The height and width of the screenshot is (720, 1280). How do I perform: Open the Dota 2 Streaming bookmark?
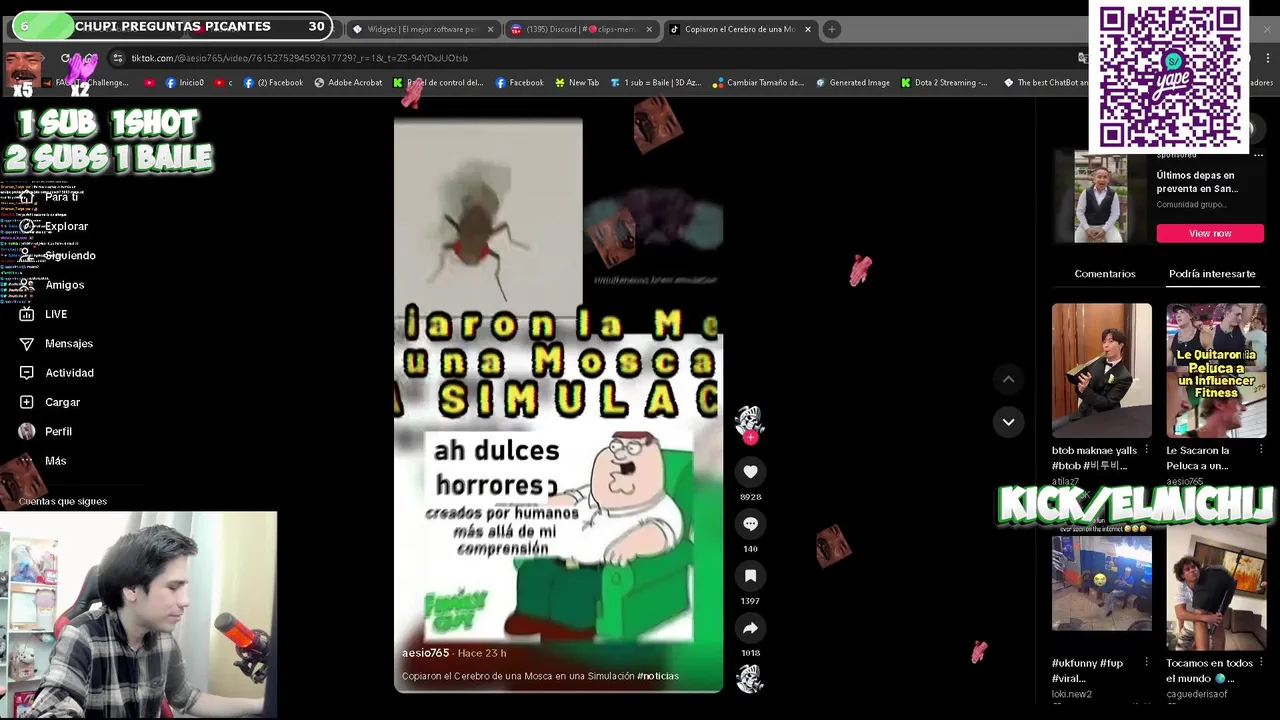click(x=944, y=83)
